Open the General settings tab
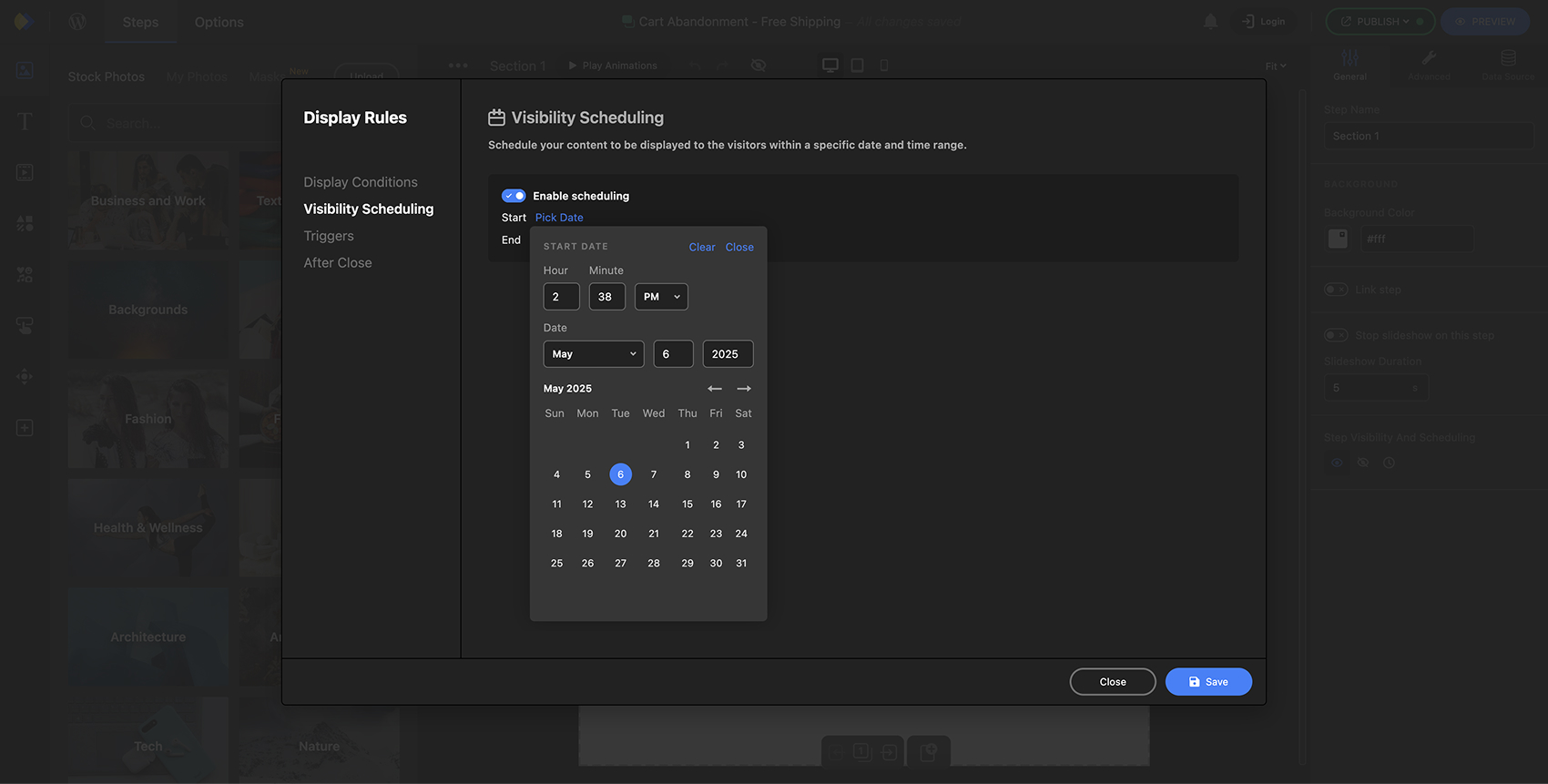Image resolution: width=1548 pixels, height=784 pixels. pyautogui.click(x=1349, y=66)
